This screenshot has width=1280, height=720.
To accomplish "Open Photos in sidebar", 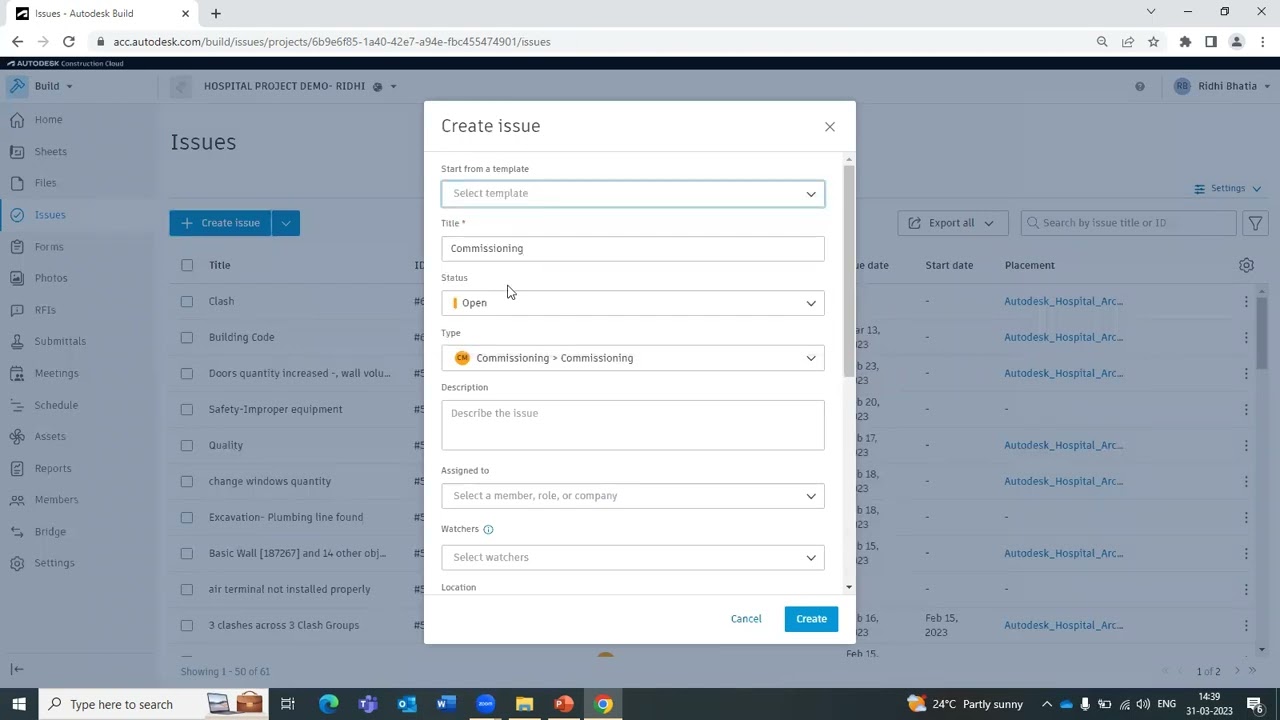I will pos(51,278).
